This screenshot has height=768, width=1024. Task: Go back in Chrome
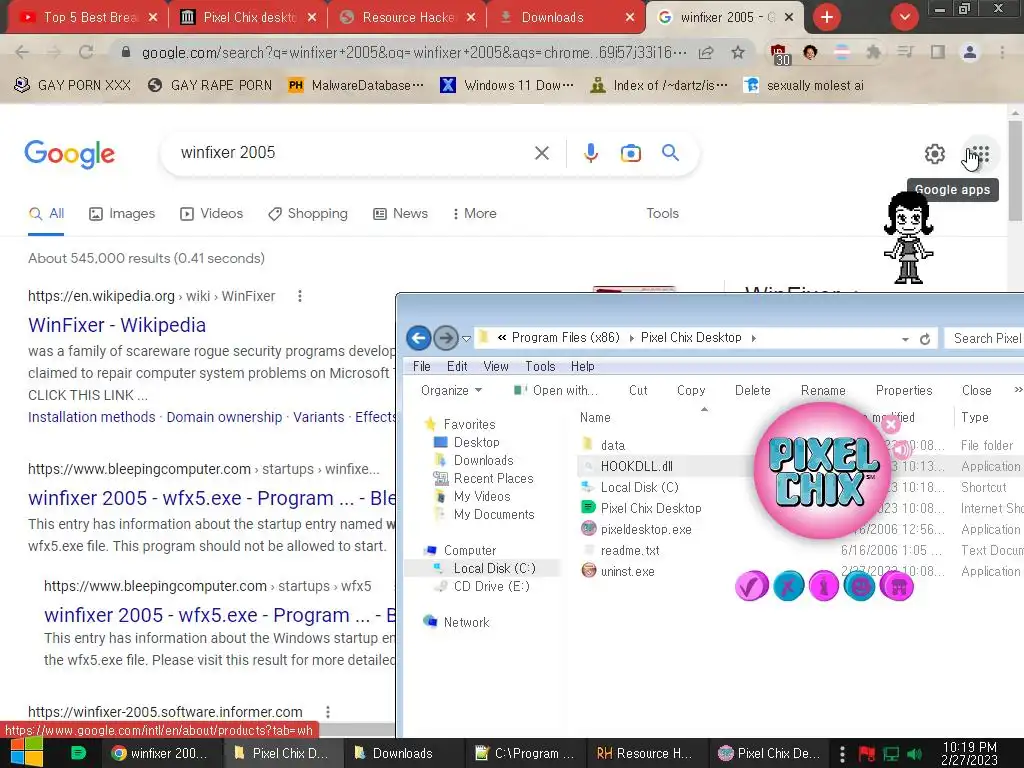point(22,52)
